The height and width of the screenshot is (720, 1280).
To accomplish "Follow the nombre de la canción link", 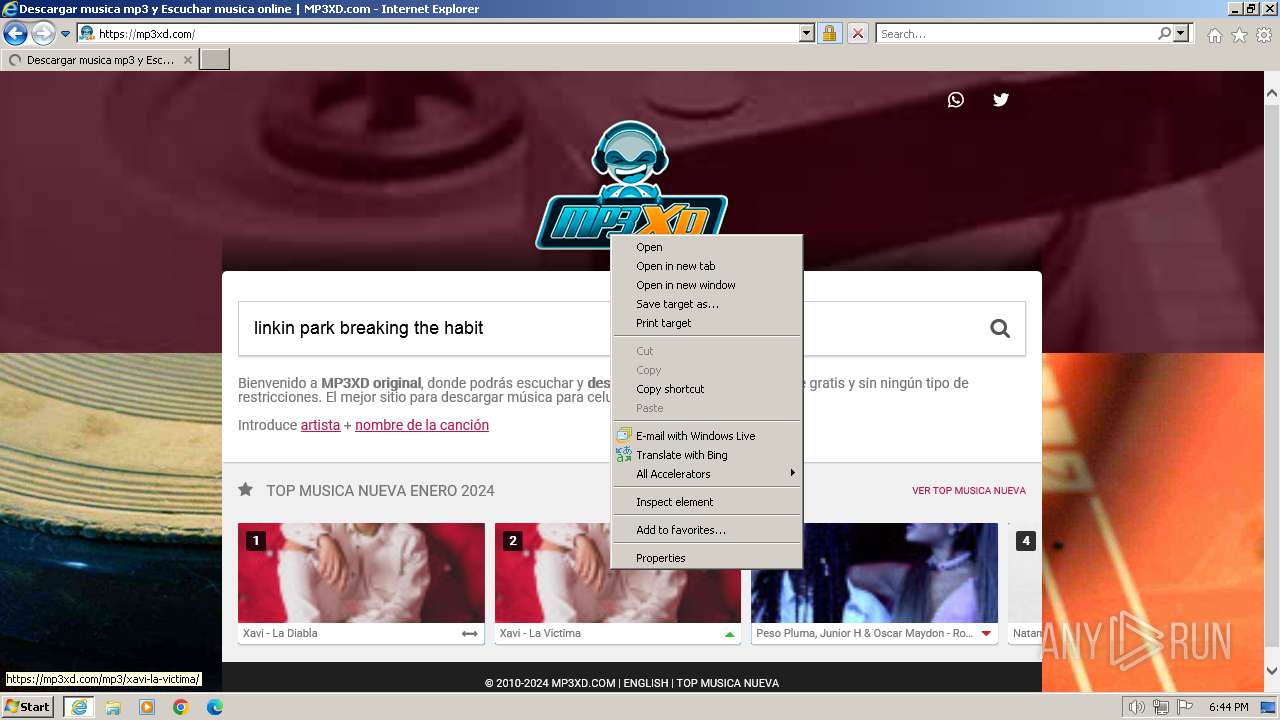I will click(x=422, y=425).
